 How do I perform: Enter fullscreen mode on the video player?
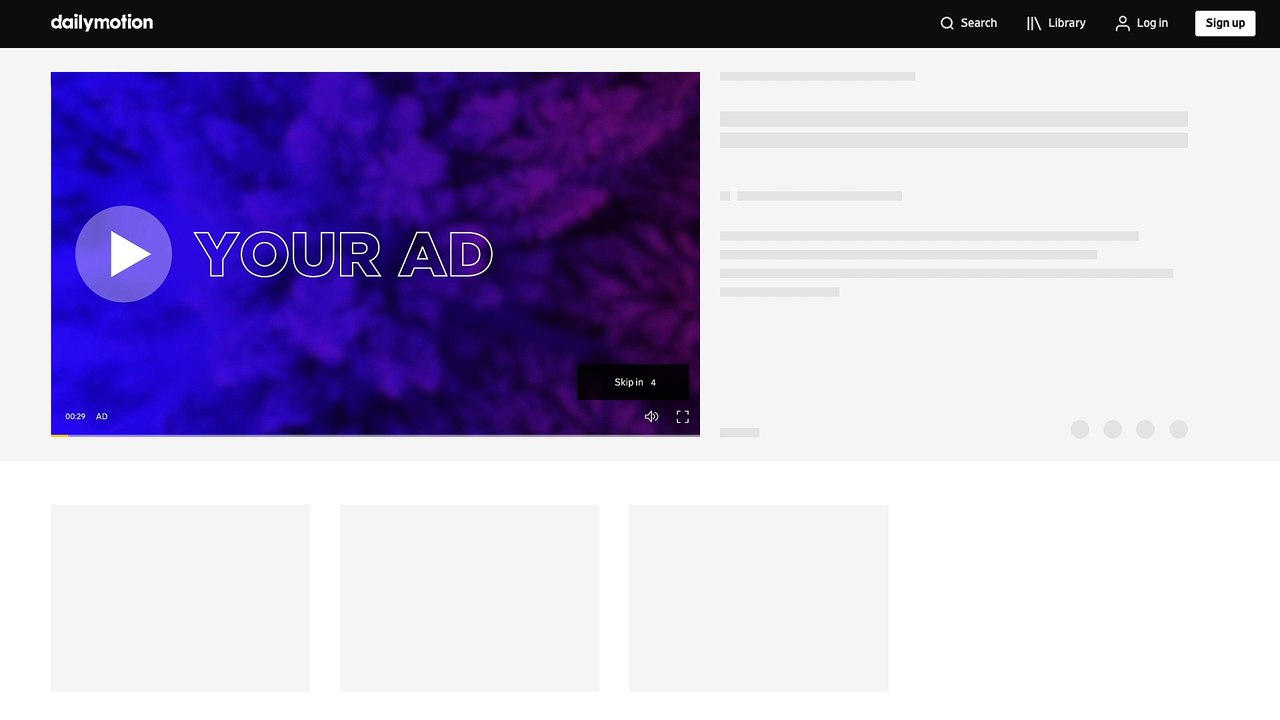683,416
